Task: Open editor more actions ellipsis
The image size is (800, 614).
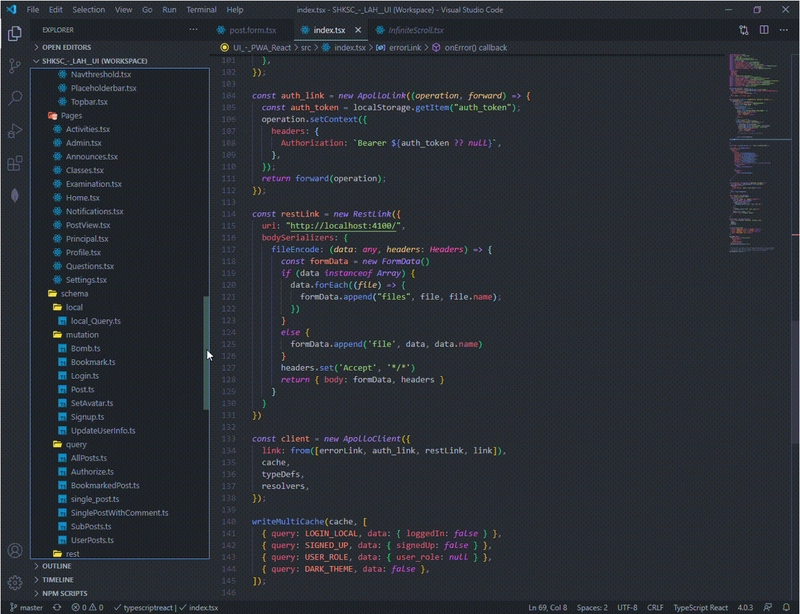Action: [x=784, y=30]
